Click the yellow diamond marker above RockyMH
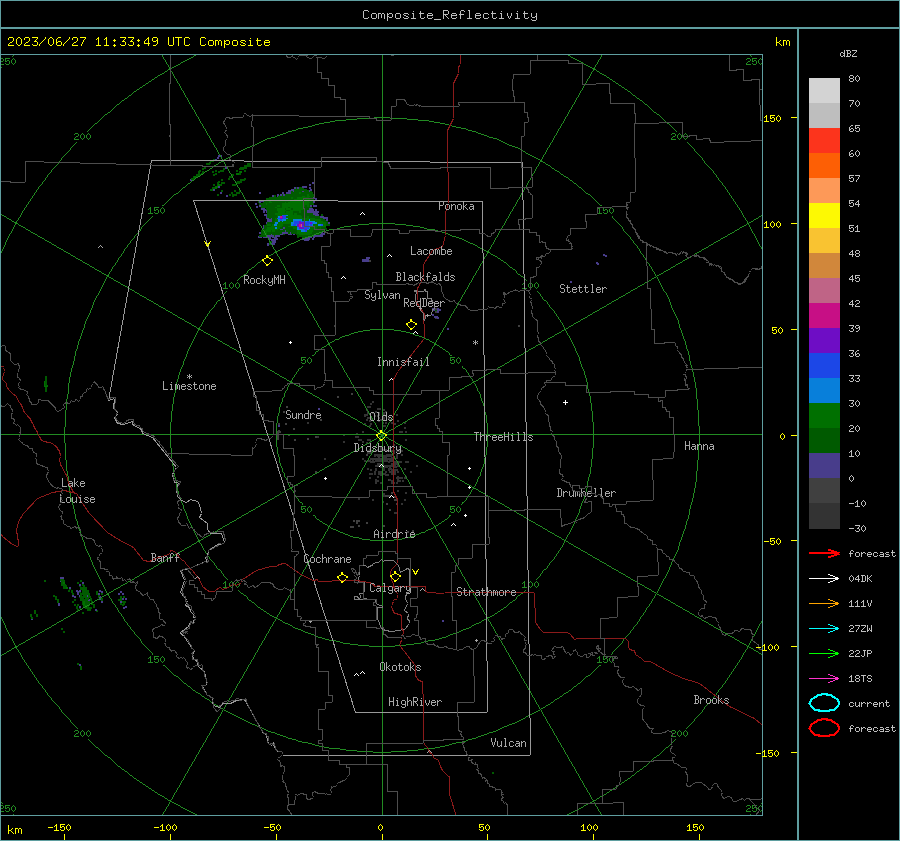900x841 pixels. 267,261
